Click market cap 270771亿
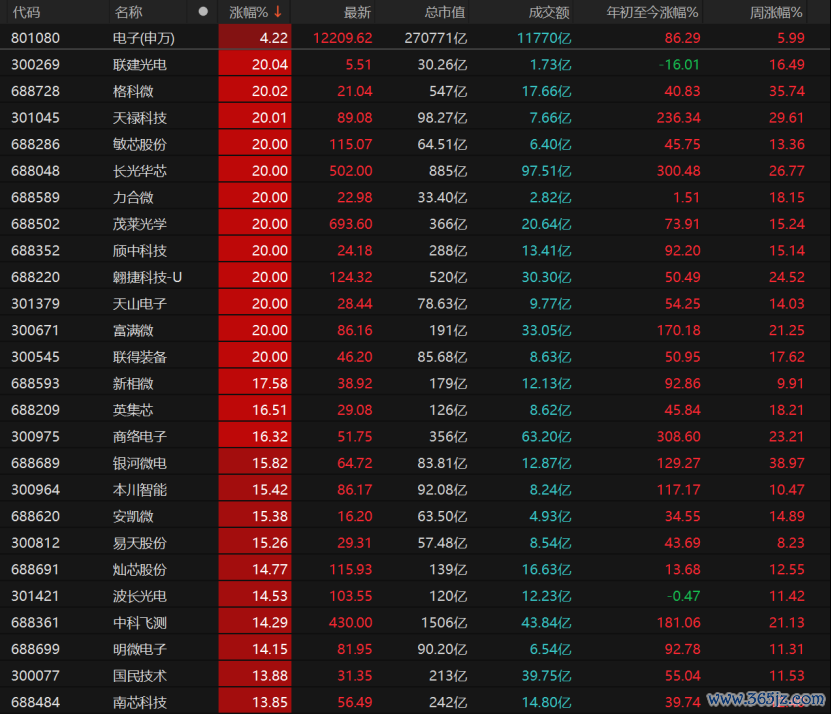The image size is (831, 714). point(436,38)
